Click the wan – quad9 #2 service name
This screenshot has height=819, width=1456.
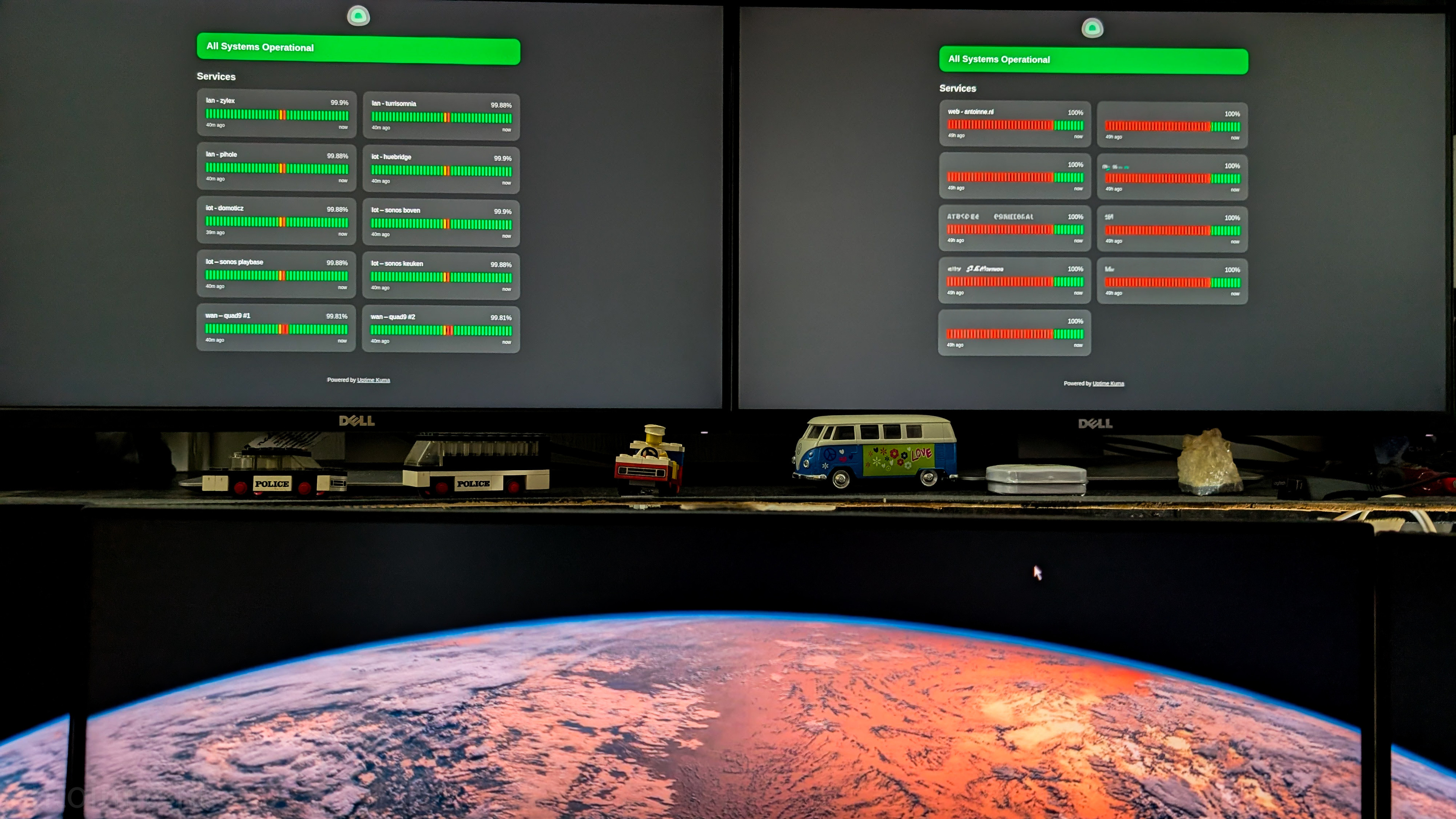(x=393, y=317)
